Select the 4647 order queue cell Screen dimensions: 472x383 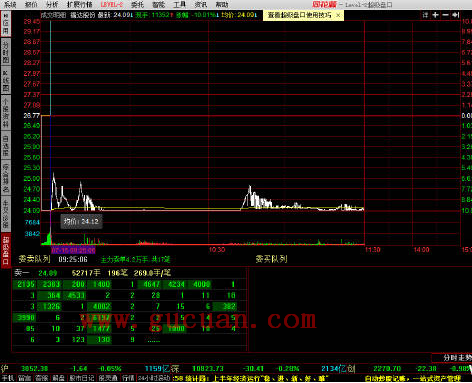coord(150,284)
